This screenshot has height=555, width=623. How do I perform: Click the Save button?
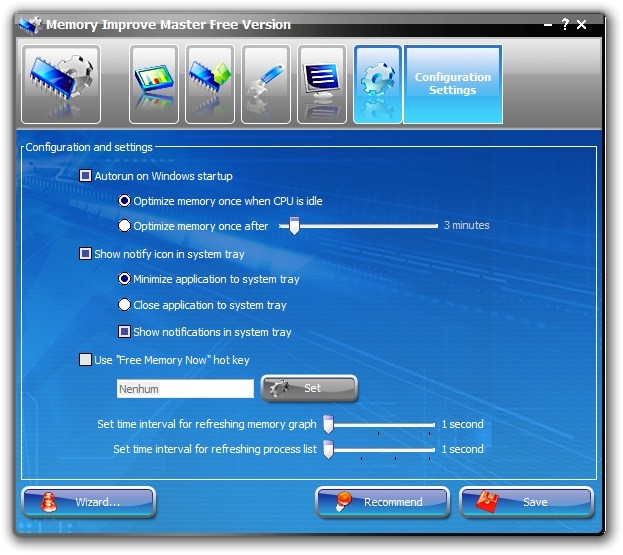click(526, 502)
